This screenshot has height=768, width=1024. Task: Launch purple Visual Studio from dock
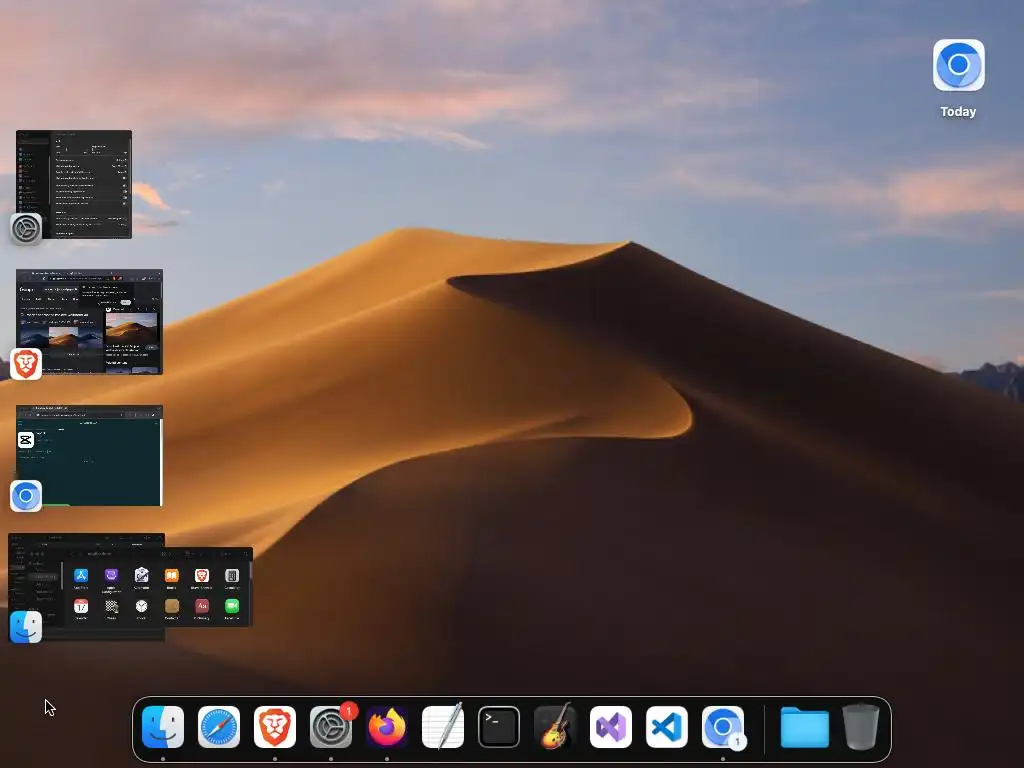611,726
